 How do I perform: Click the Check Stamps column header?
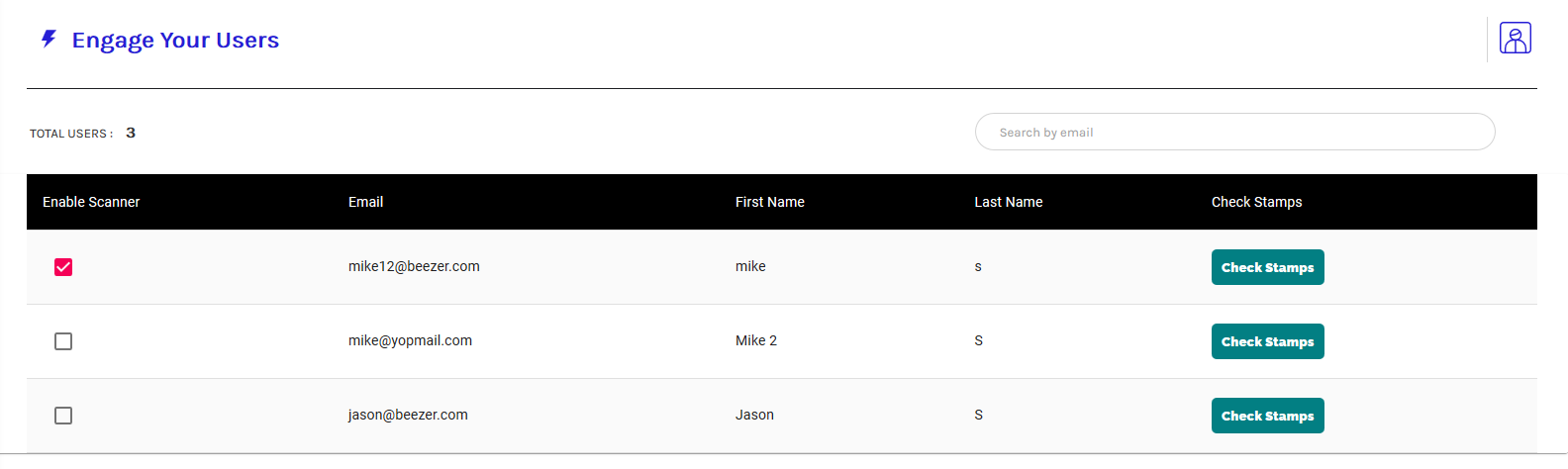(x=1256, y=202)
